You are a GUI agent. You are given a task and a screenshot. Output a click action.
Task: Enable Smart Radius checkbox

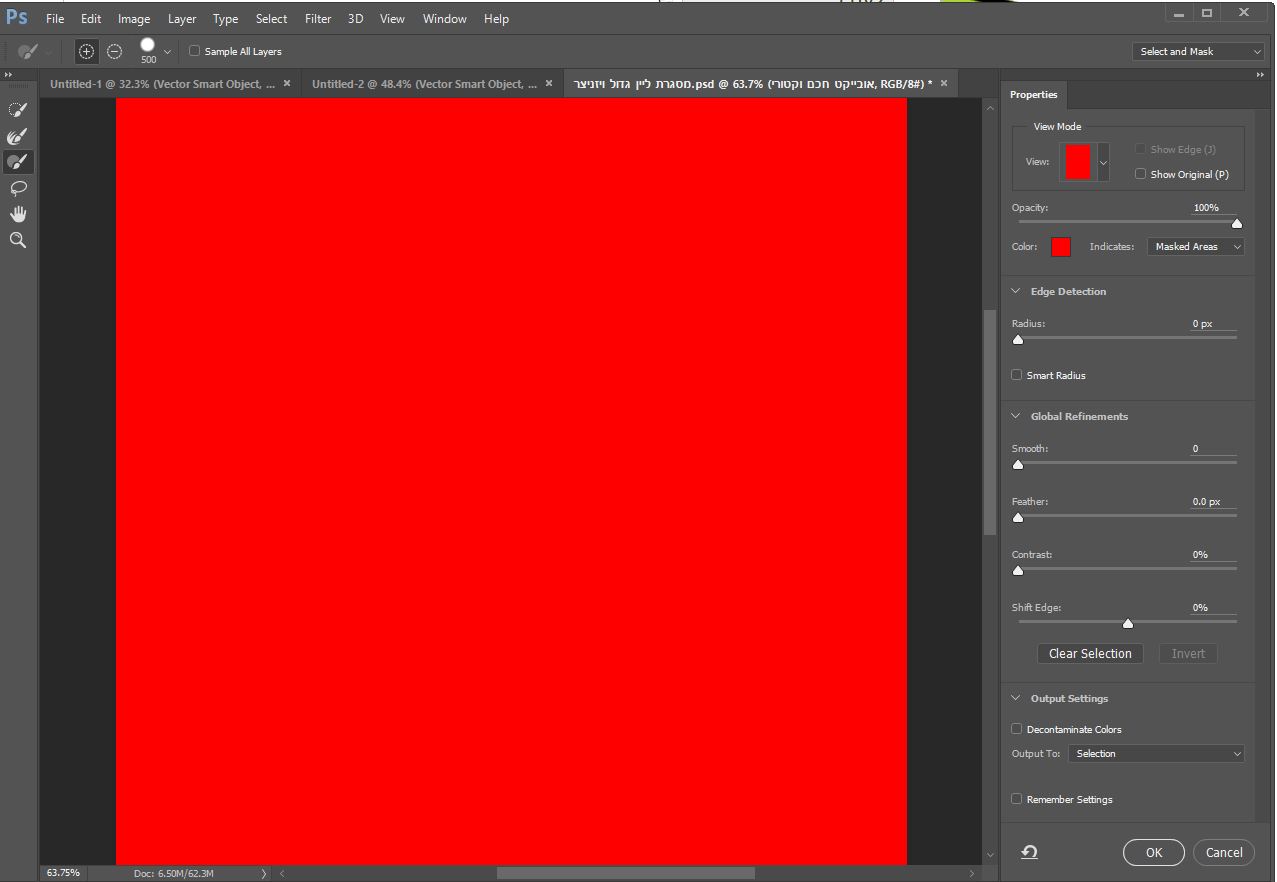(x=1017, y=375)
